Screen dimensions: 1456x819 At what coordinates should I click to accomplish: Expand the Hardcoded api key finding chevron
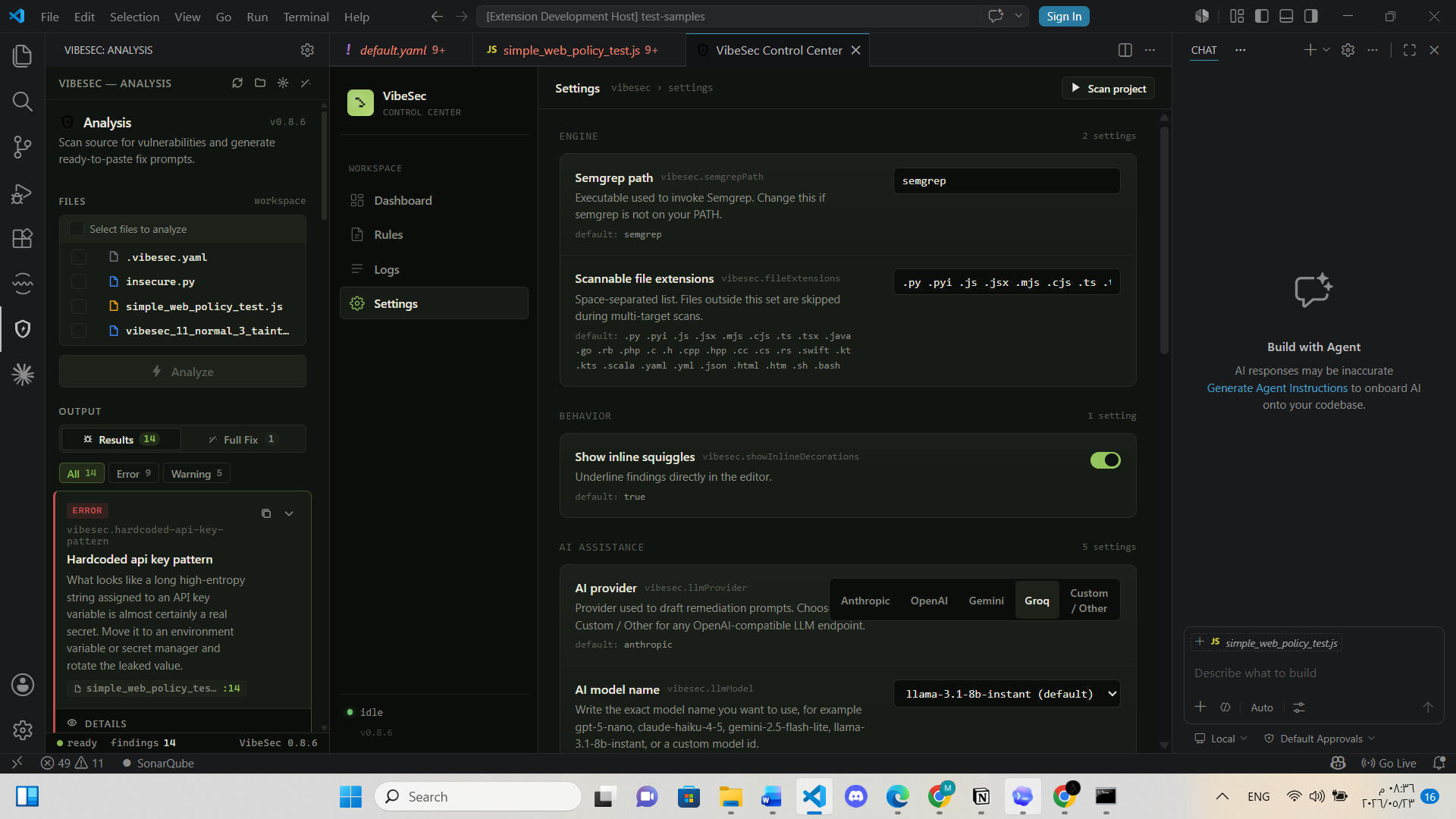[x=289, y=513]
